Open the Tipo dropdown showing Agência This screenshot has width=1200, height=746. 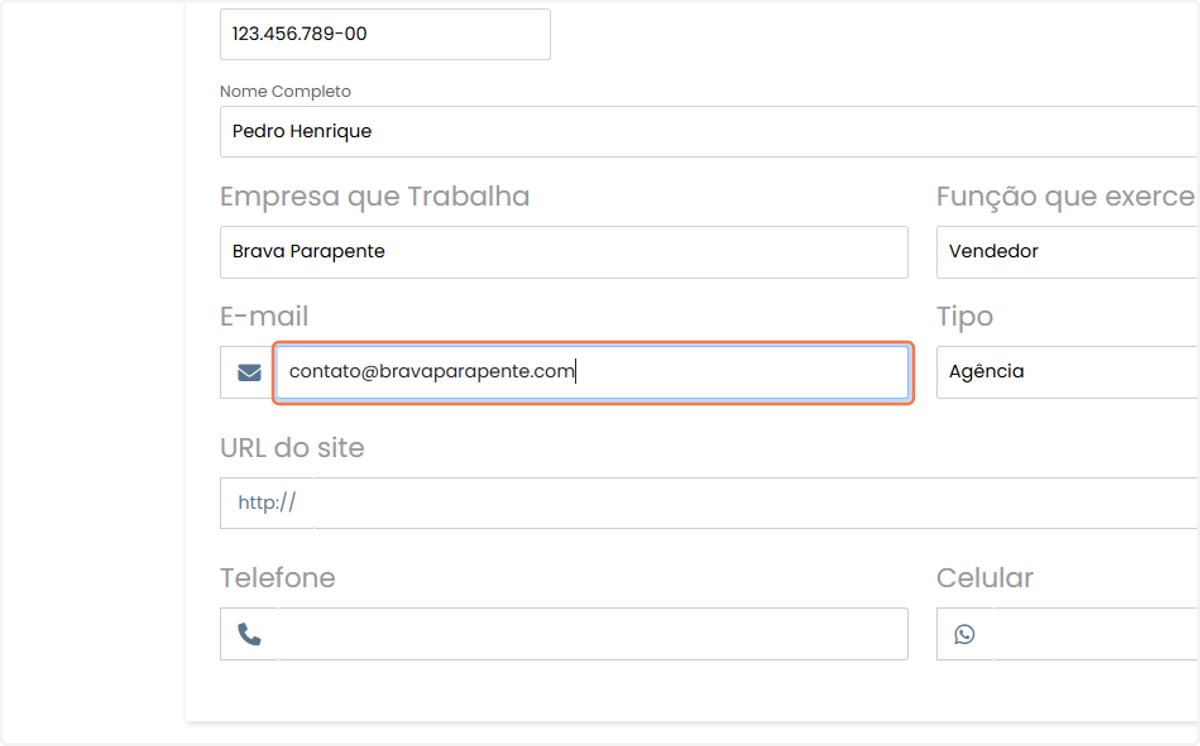click(1068, 372)
